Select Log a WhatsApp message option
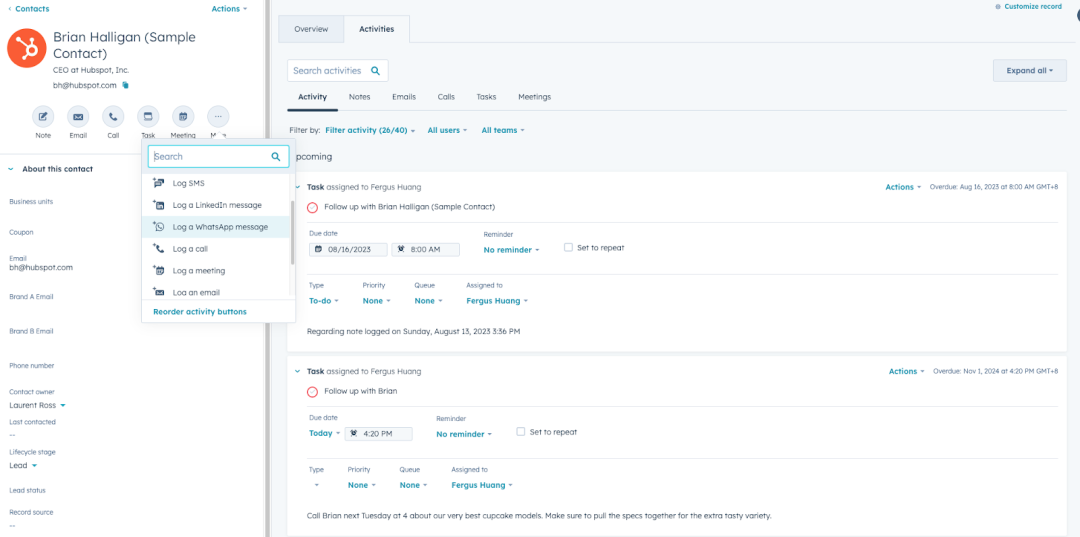 [x=220, y=227]
